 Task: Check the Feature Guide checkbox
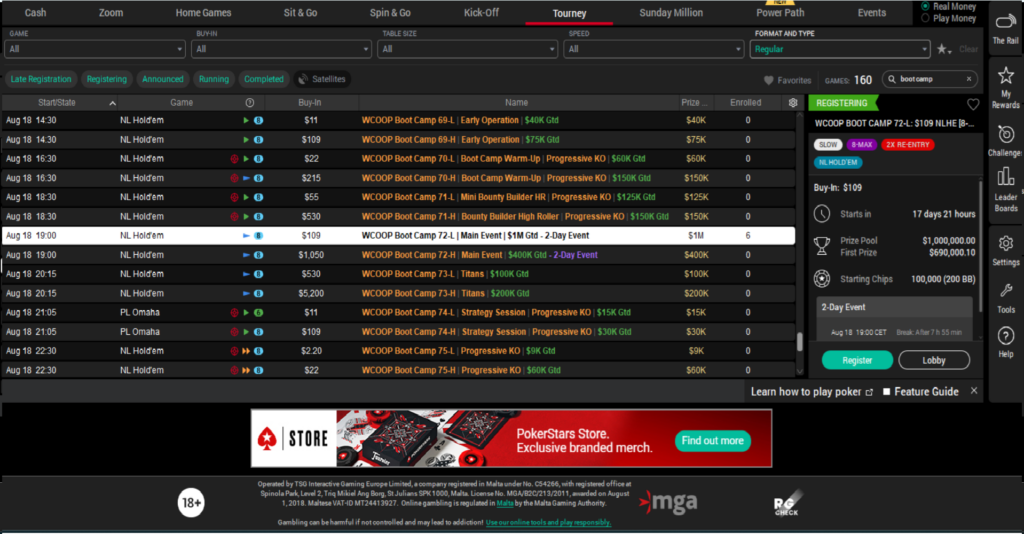coord(887,392)
